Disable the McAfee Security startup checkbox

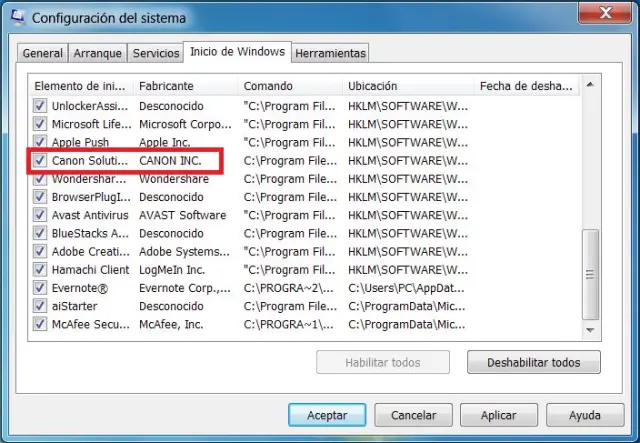click(x=40, y=324)
